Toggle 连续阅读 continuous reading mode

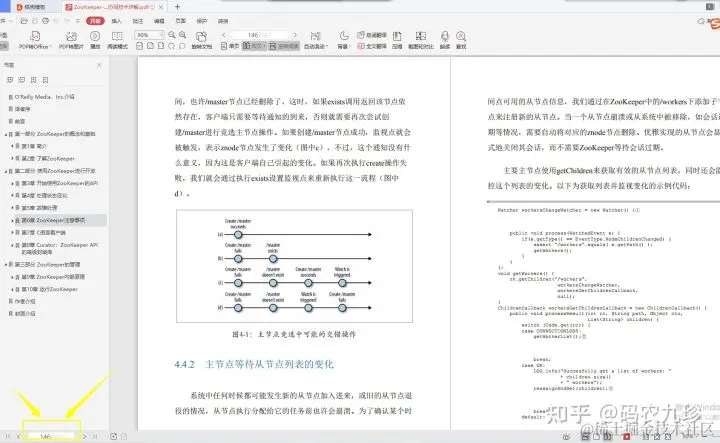[x=284, y=46]
